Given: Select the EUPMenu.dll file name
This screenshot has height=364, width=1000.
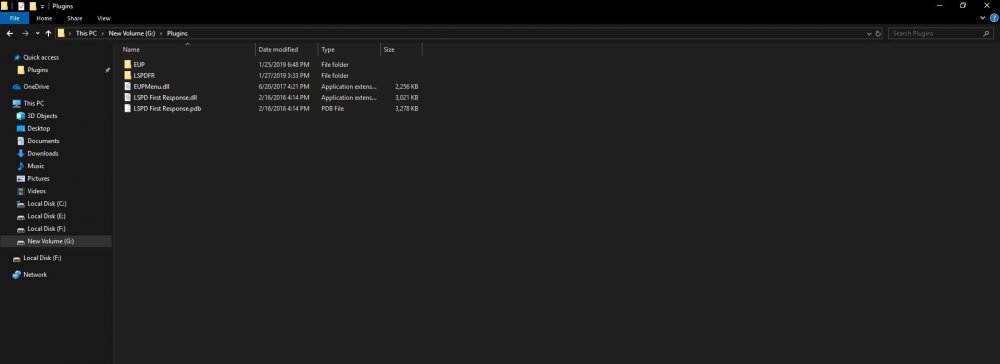Looking at the screenshot, I should 151,86.
